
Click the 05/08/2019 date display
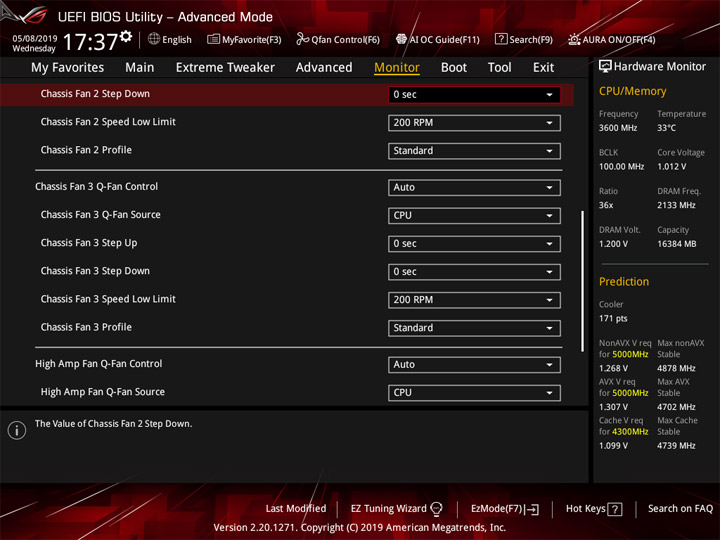(35, 39)
